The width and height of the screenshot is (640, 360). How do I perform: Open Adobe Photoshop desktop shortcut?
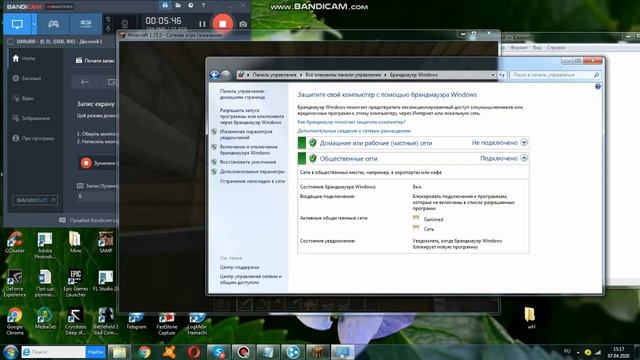click(45, 245)
